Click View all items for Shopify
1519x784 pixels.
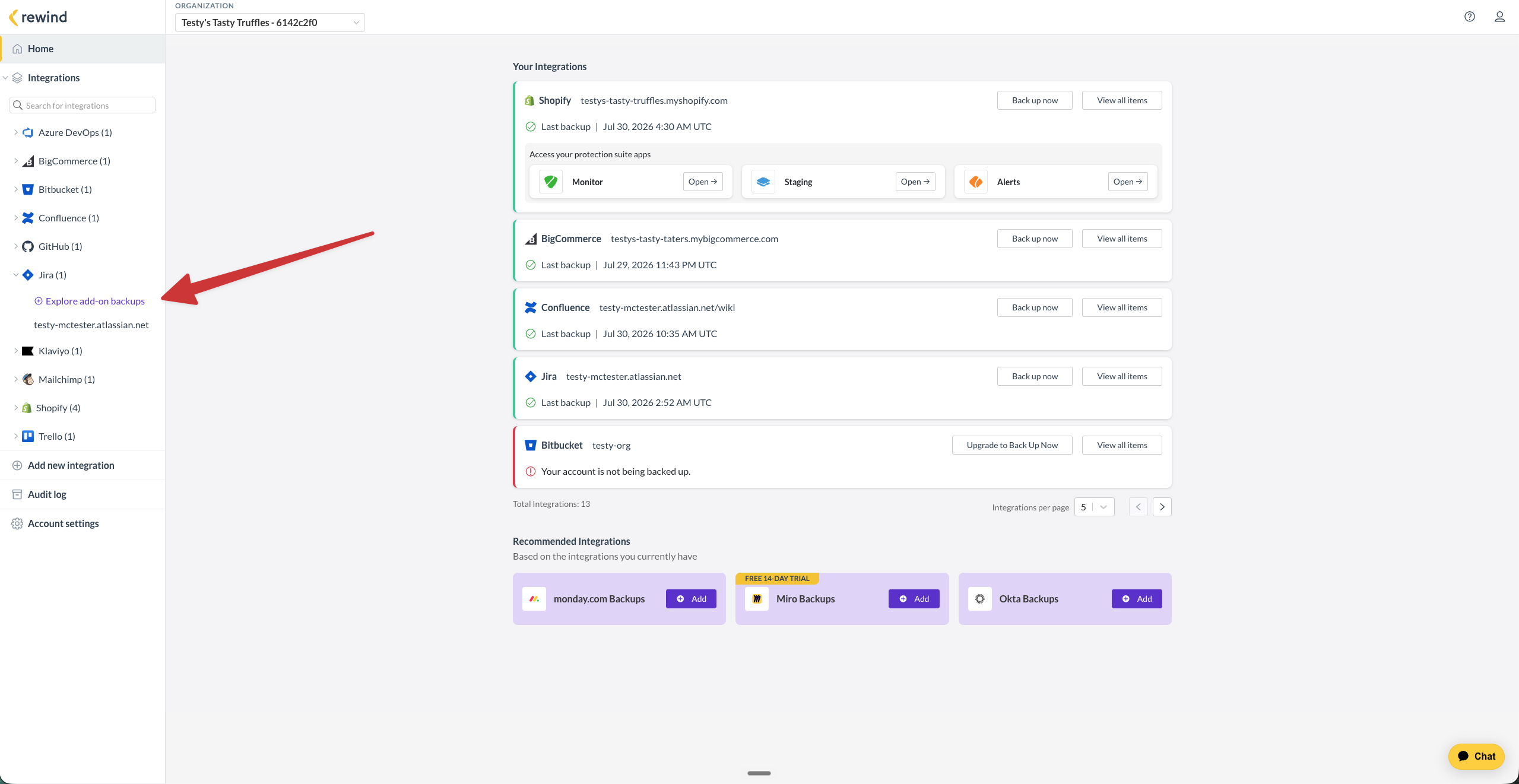click(1122, 100)
